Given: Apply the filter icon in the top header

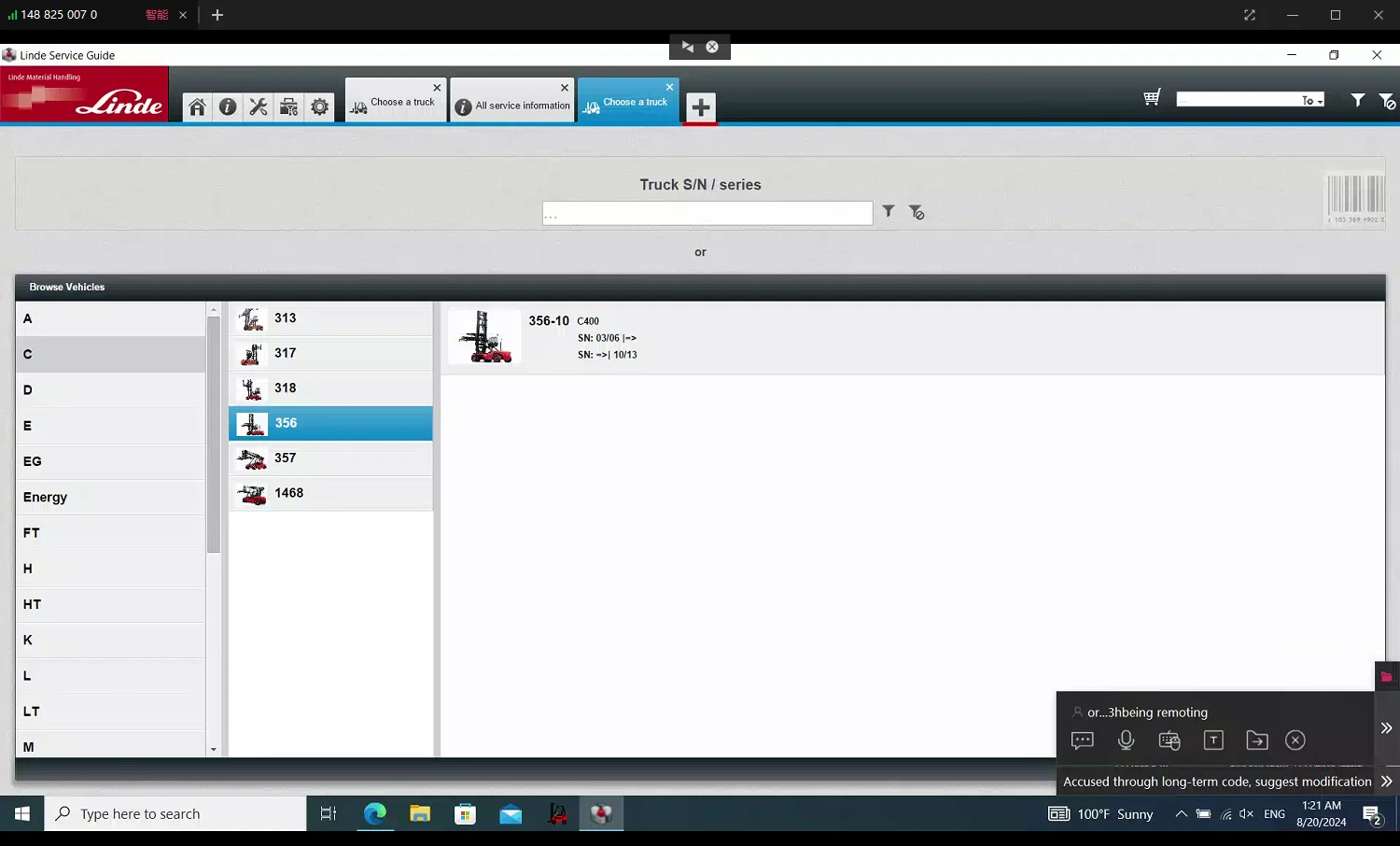Looking at the screenshot, I should (1358, 100).
